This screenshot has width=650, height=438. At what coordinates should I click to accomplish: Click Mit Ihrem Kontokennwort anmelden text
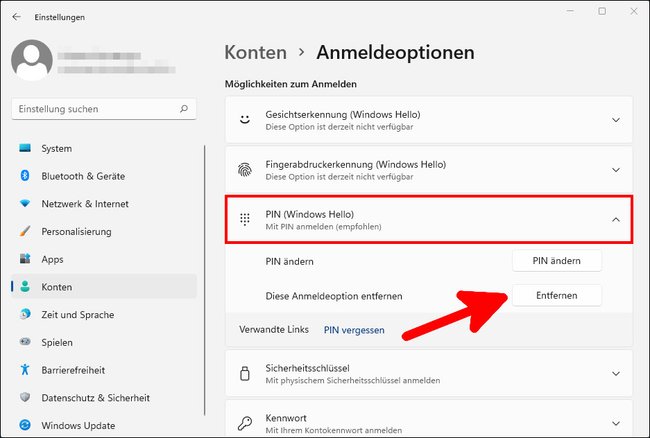pyautogui.click(x=334, y=430)
